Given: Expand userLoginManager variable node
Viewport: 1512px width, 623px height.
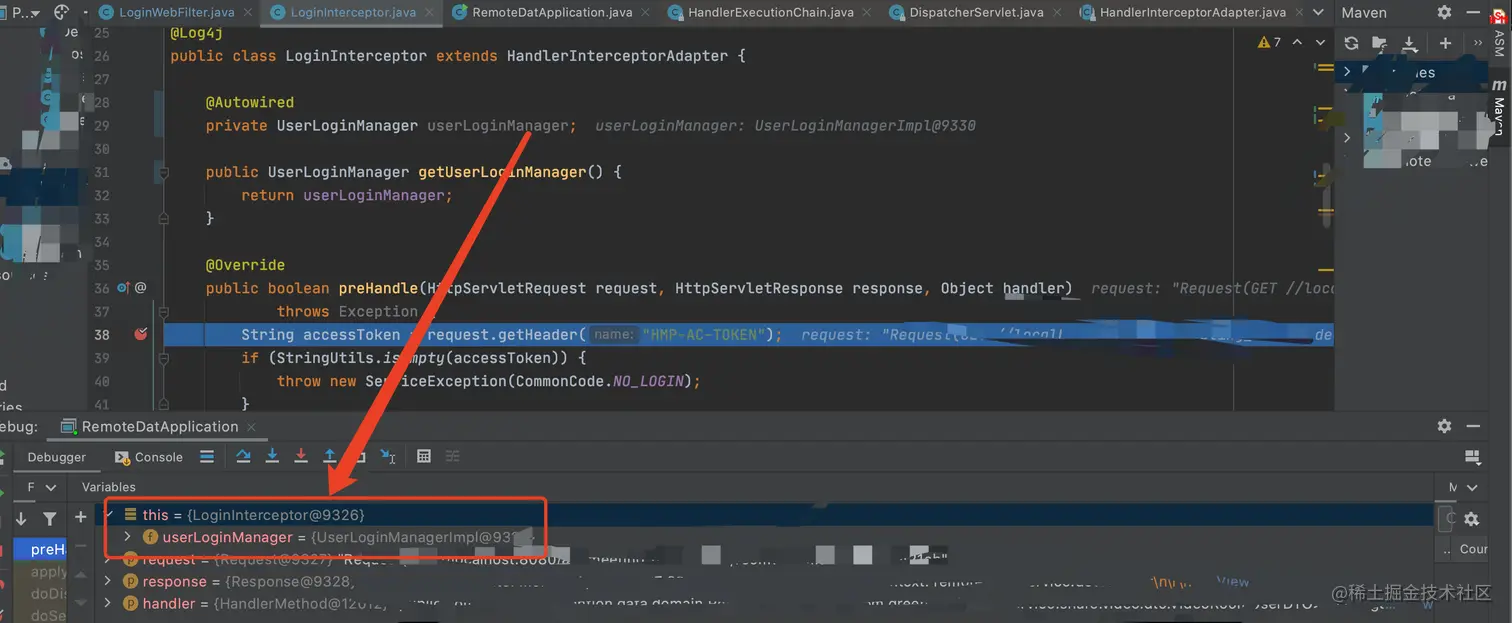Looking at the screenshot, I should point(127,537).
